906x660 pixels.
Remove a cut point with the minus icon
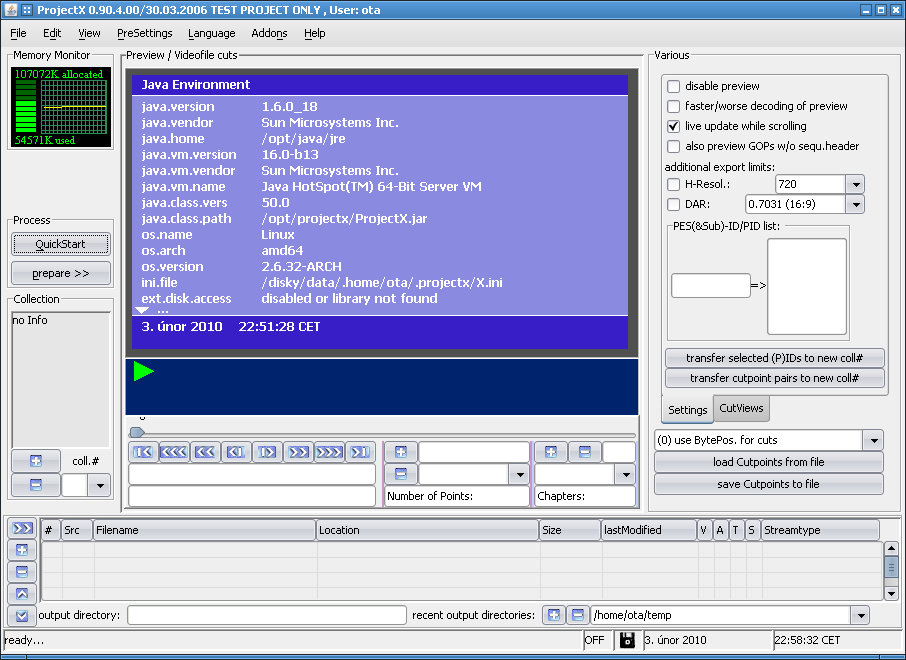click(400, 474)
